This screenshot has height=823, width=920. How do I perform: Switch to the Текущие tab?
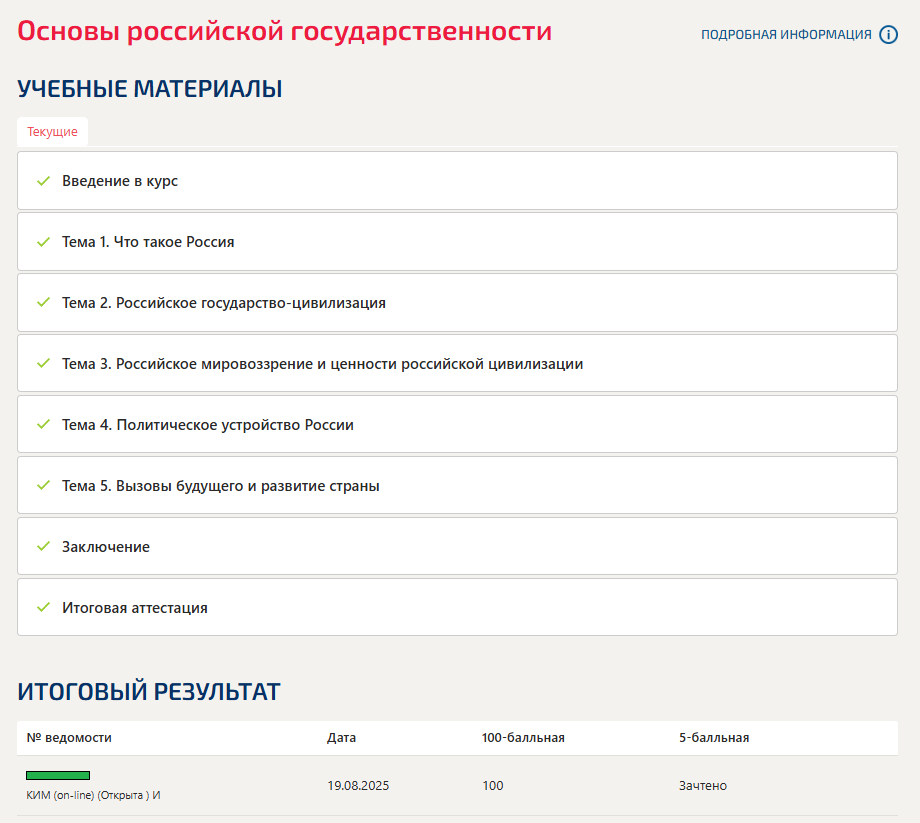[x=52, y=131]
